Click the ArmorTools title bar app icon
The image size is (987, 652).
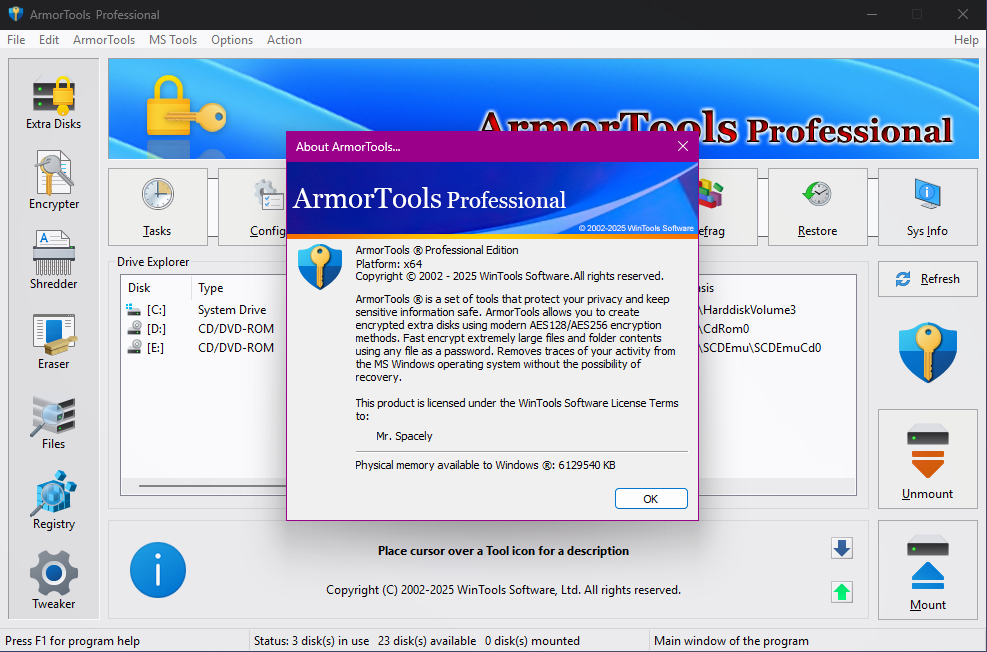click(x=16, y=14)
